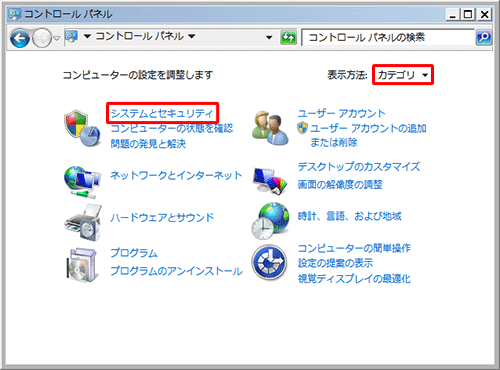Open the recent pages dropdown arrow beside the forward button
The image size is (500, 370).
(57, 38)
